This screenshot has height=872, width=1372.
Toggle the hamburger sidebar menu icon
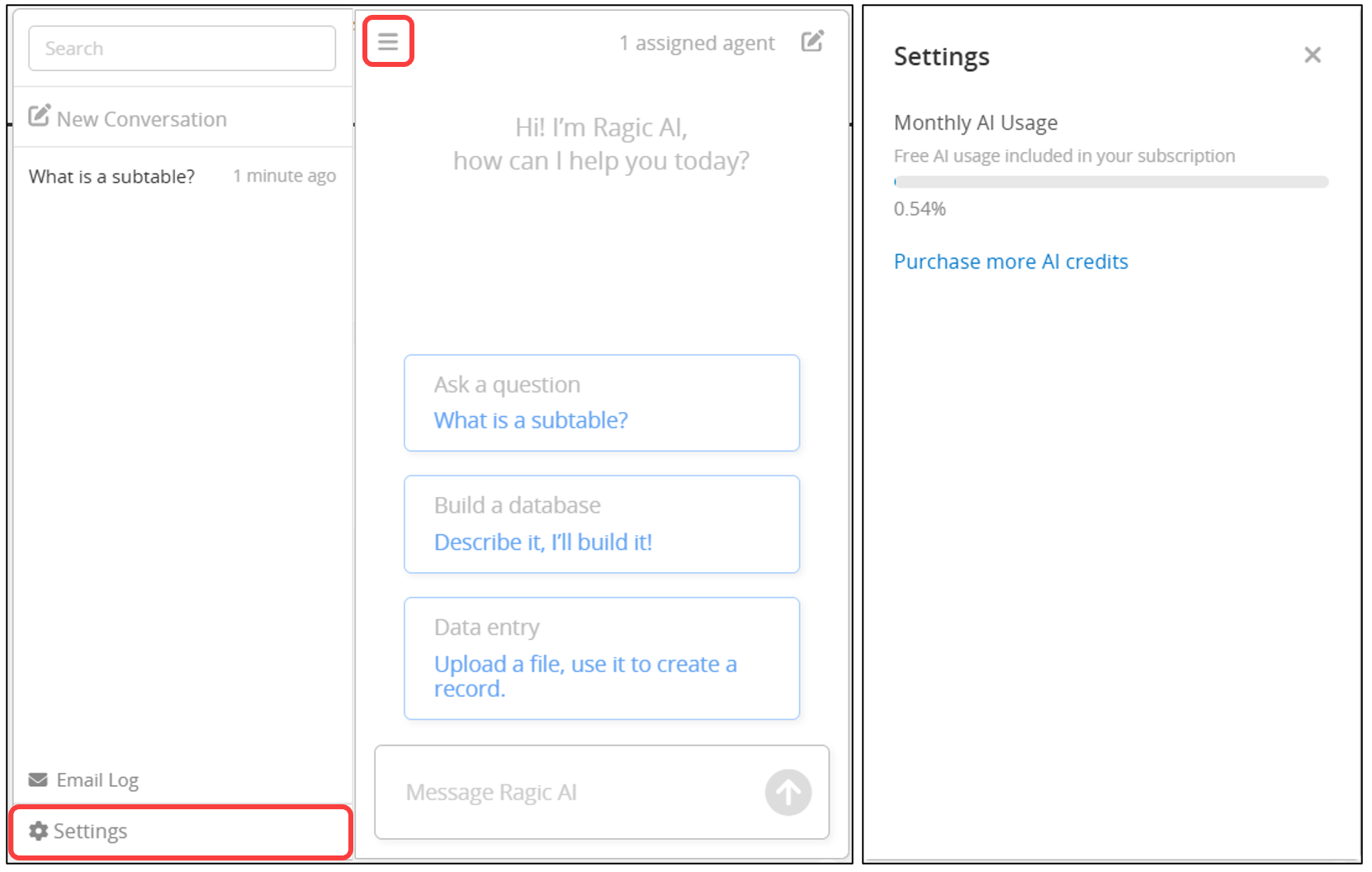point(388,41)
